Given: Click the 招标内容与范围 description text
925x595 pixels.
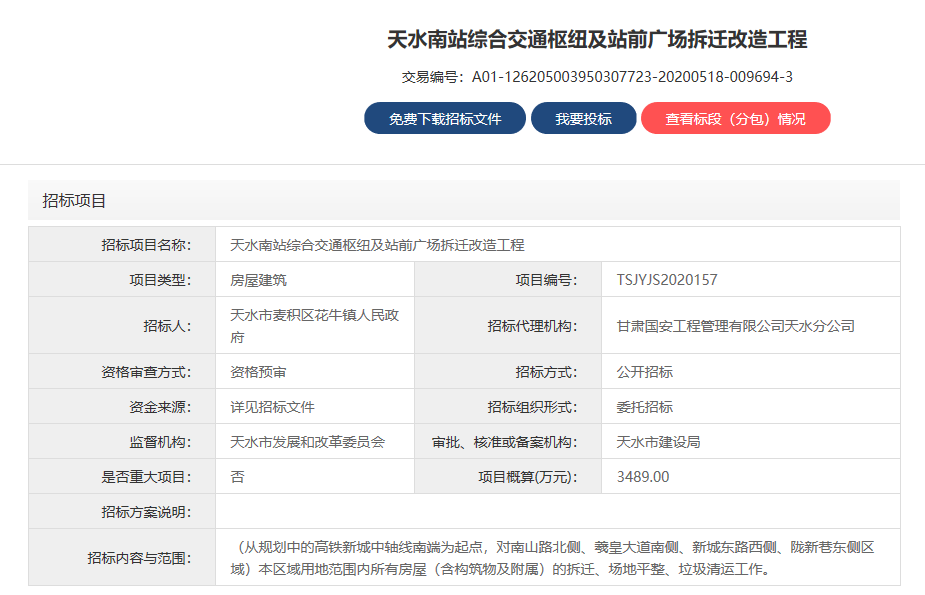Looking at the screenshot, I should click(556, 558).
